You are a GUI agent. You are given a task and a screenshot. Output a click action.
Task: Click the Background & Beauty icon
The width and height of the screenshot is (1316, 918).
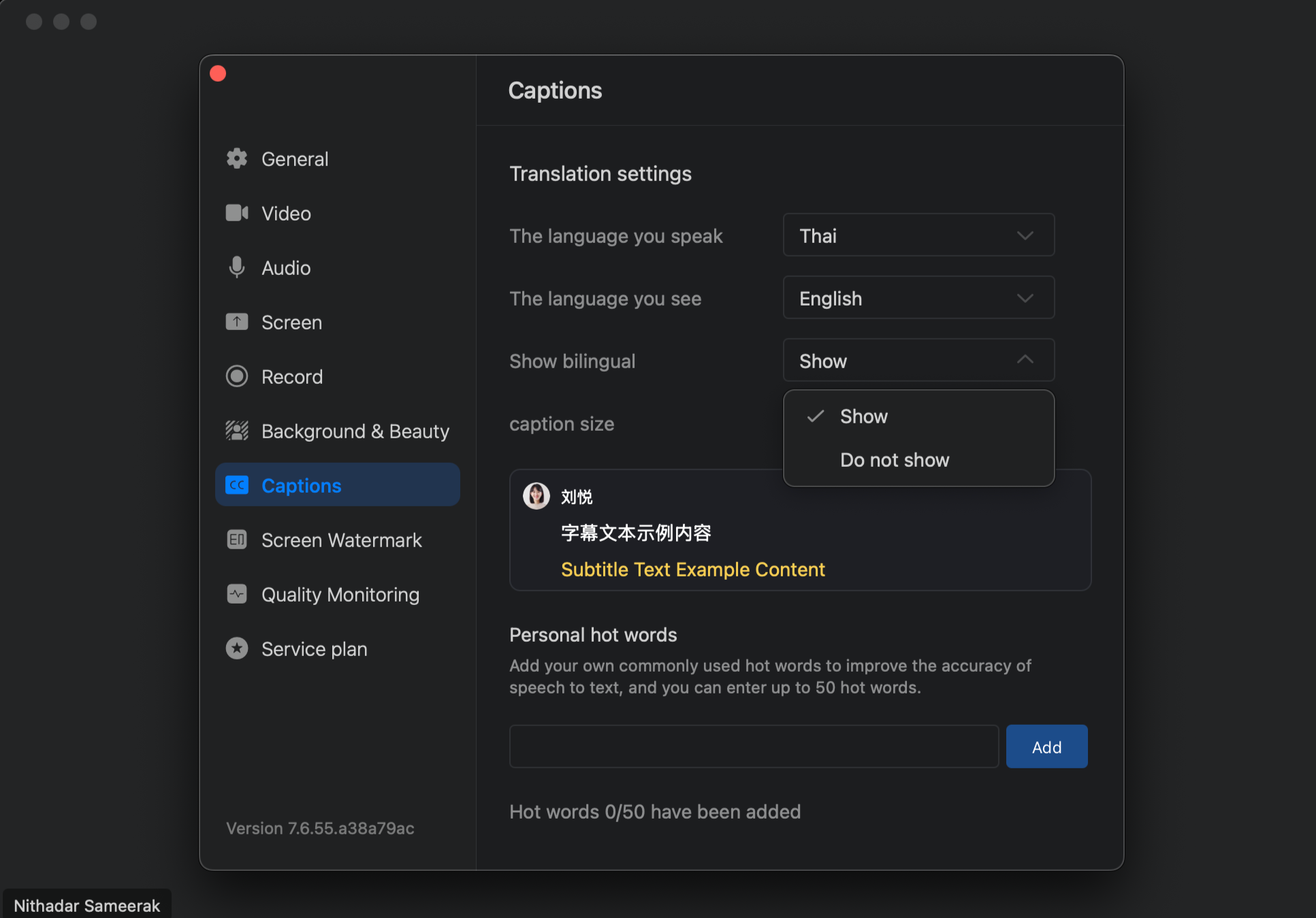(236, 431)
